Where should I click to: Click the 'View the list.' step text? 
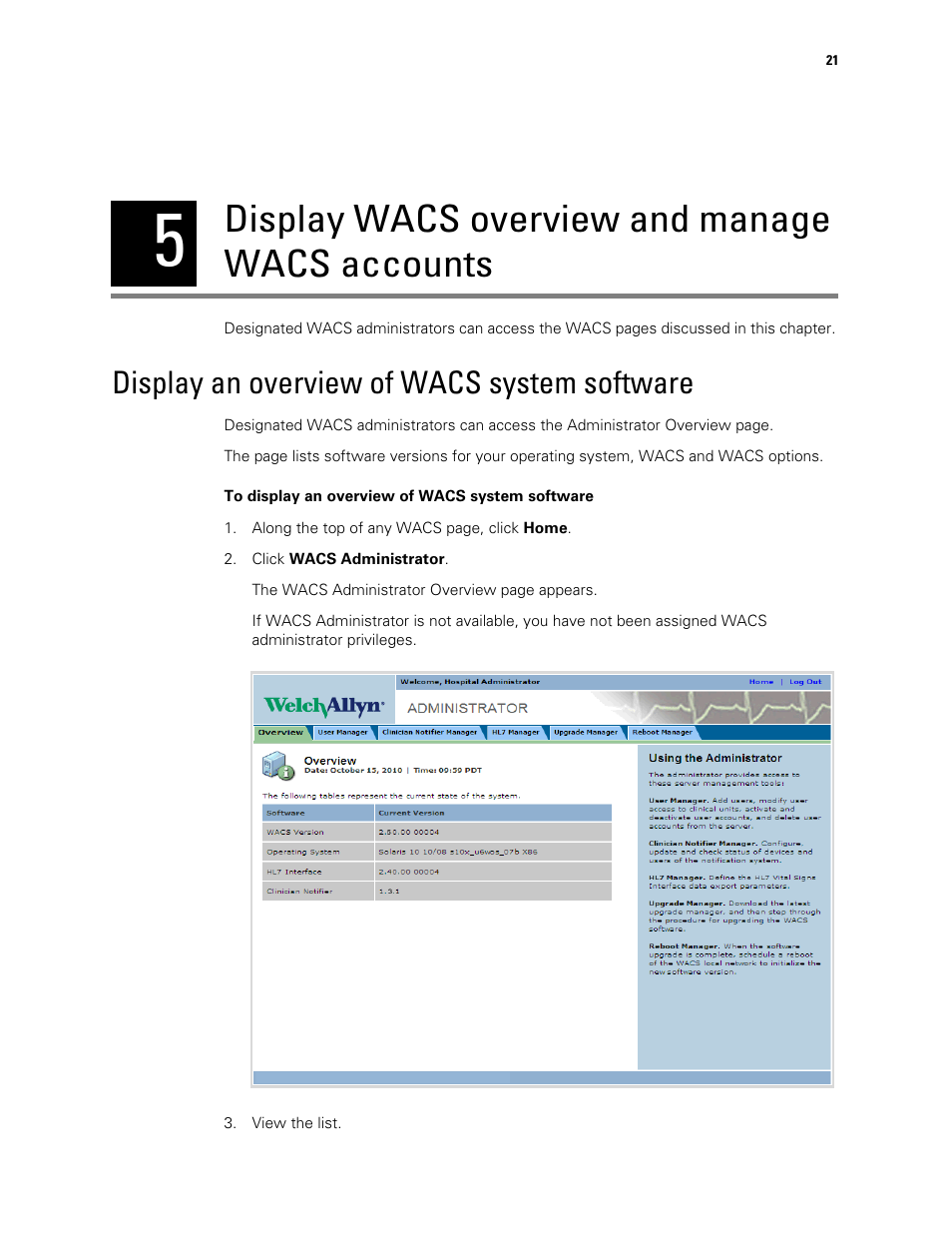click(x=296, y=1123)
